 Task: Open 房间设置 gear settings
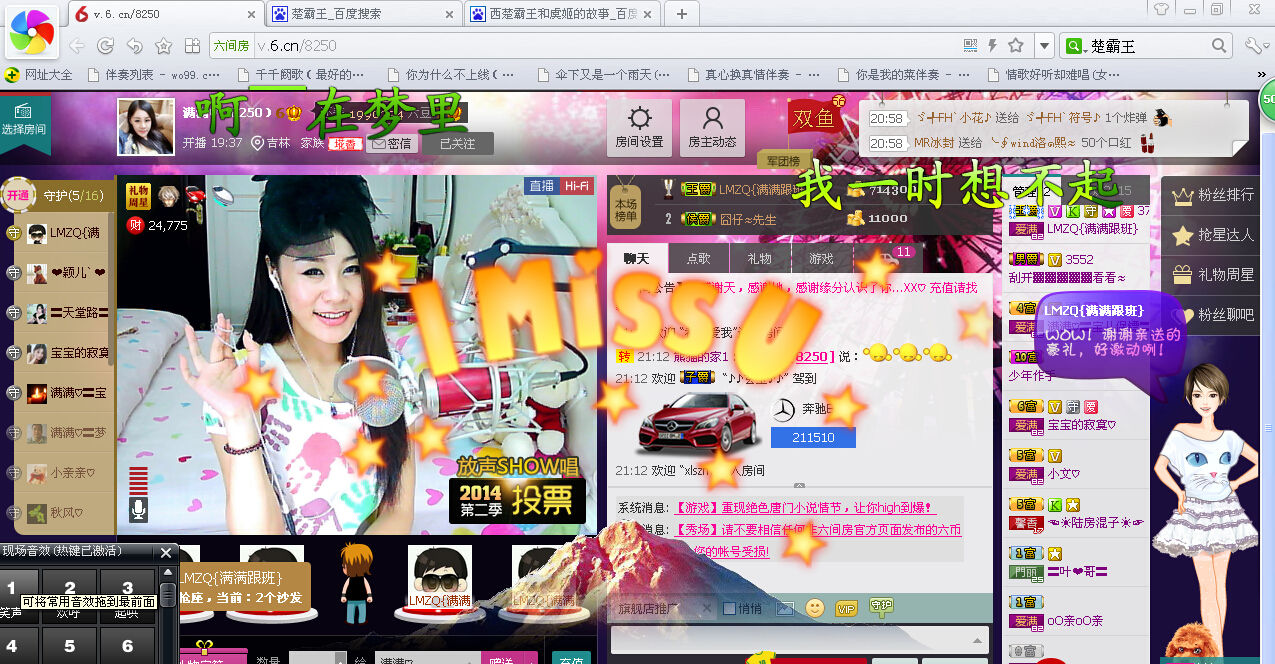click(639, 127)
